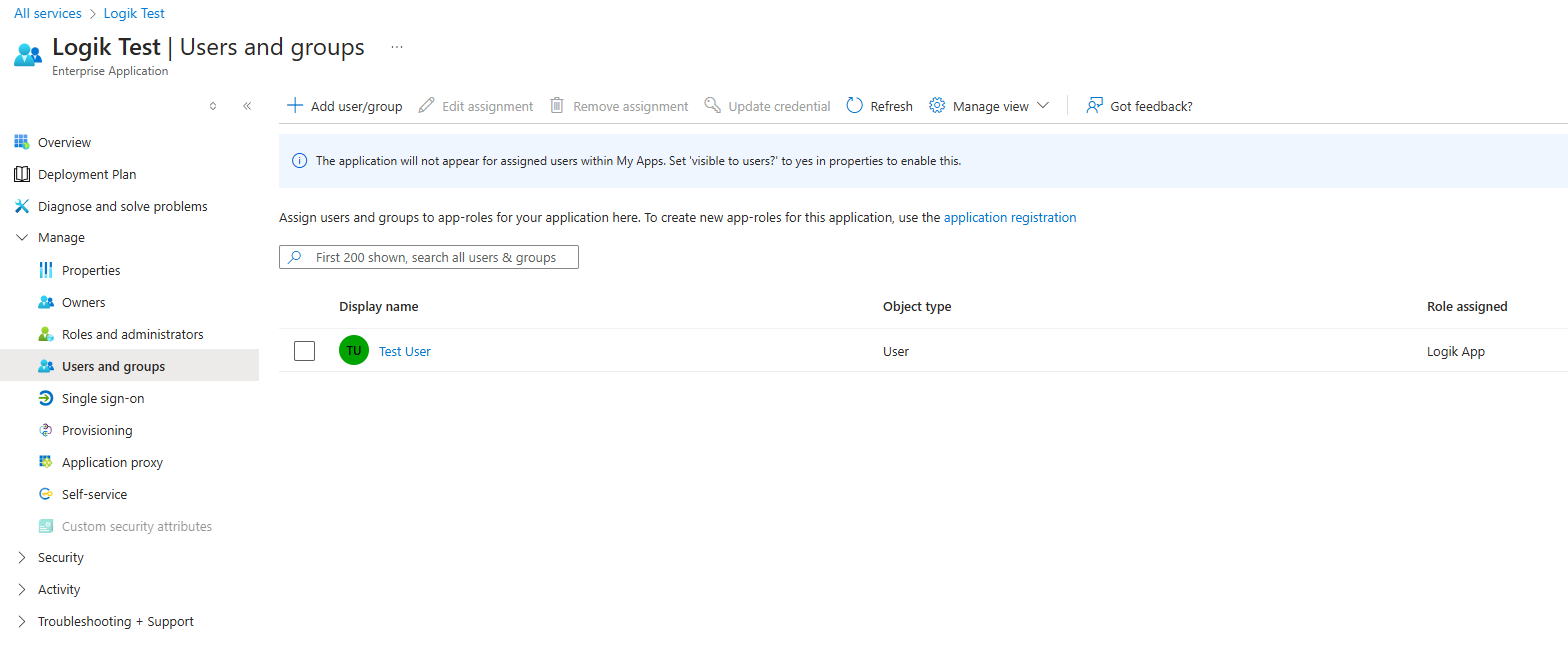Click the Add user/group button
Viewport: 1568px width, 661px height.
345,105
